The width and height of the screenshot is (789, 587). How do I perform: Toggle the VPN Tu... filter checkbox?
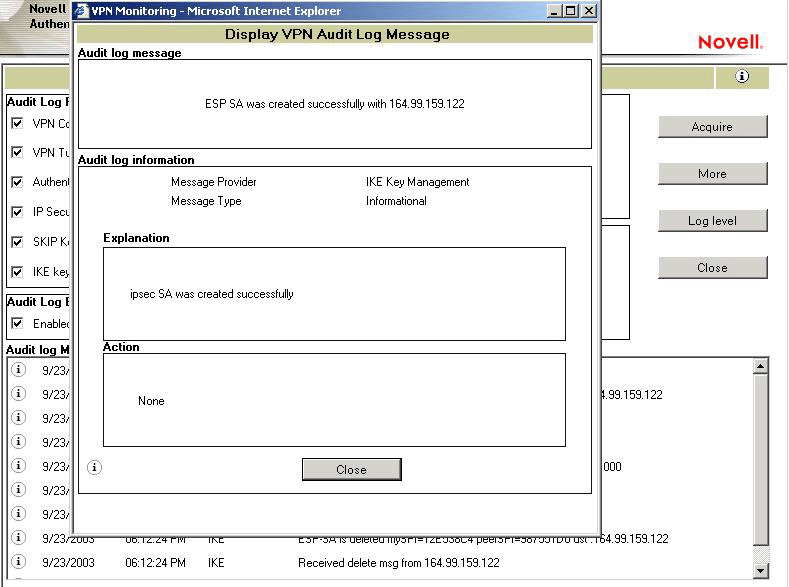point(17,152)
